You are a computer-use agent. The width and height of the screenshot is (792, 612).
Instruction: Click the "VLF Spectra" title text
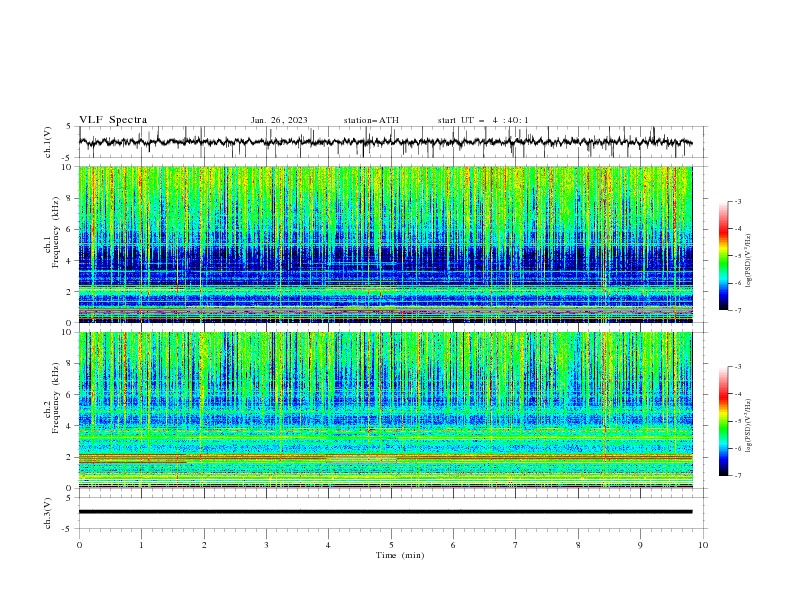point(113,120)
